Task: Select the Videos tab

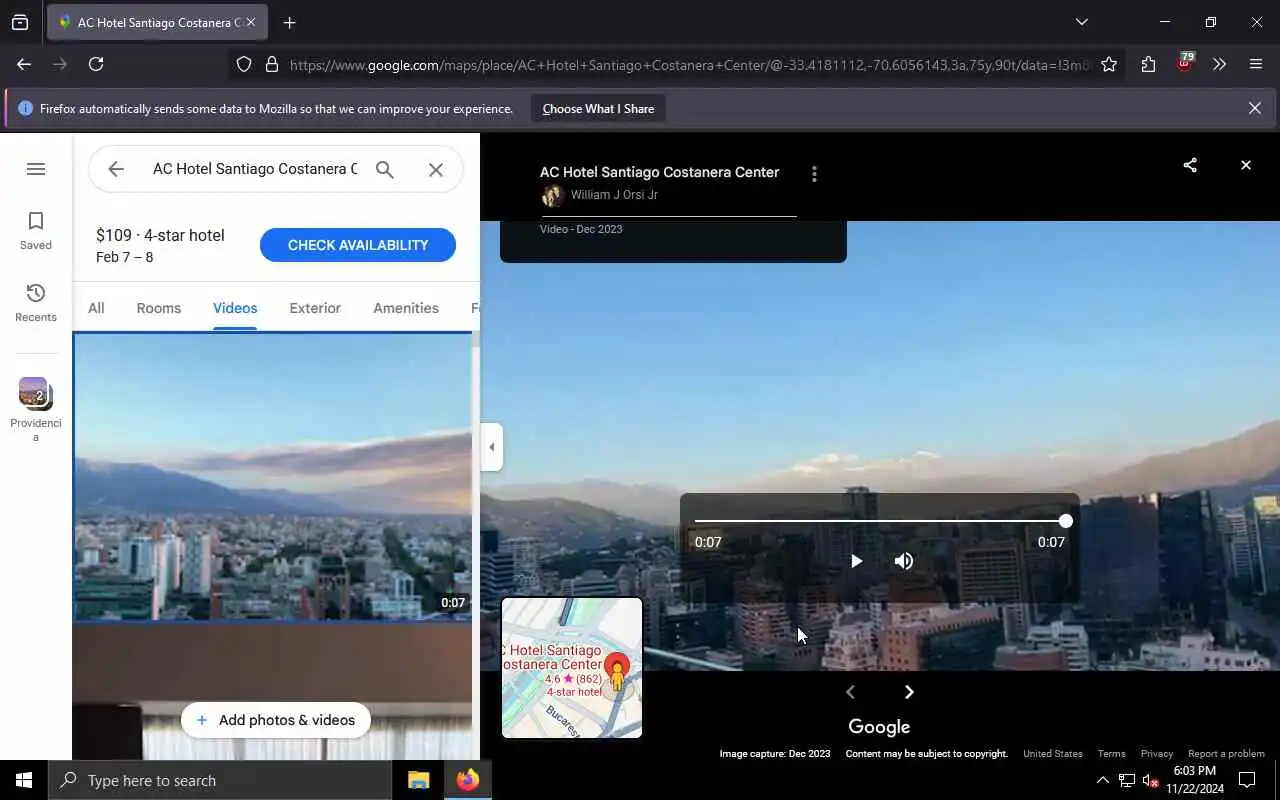Action: click(x=235, y=308)
